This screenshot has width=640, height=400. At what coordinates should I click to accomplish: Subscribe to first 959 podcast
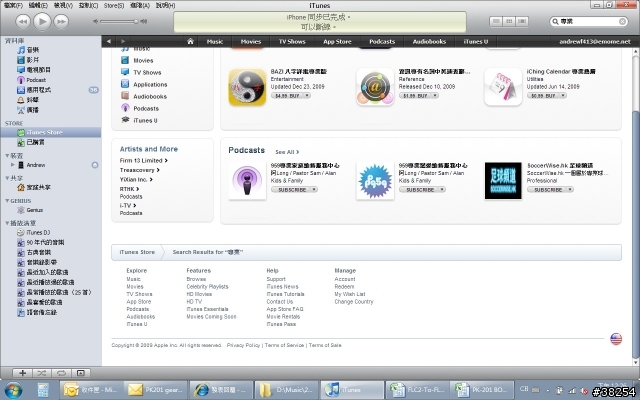(291, 190)
